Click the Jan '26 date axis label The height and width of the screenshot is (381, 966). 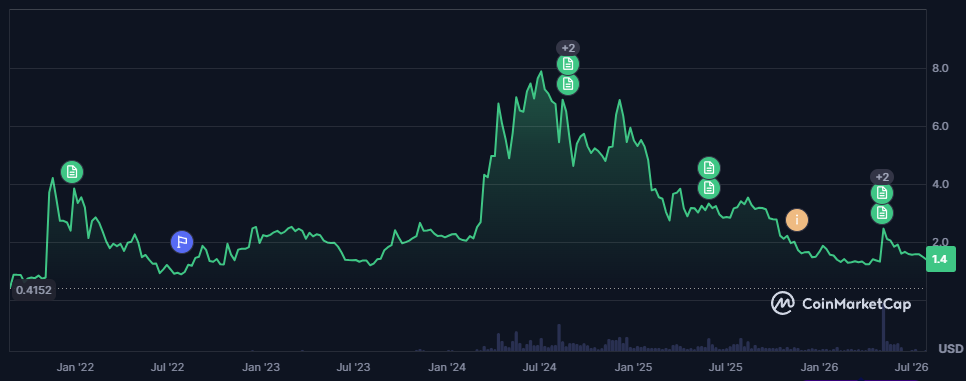[819, 368]
